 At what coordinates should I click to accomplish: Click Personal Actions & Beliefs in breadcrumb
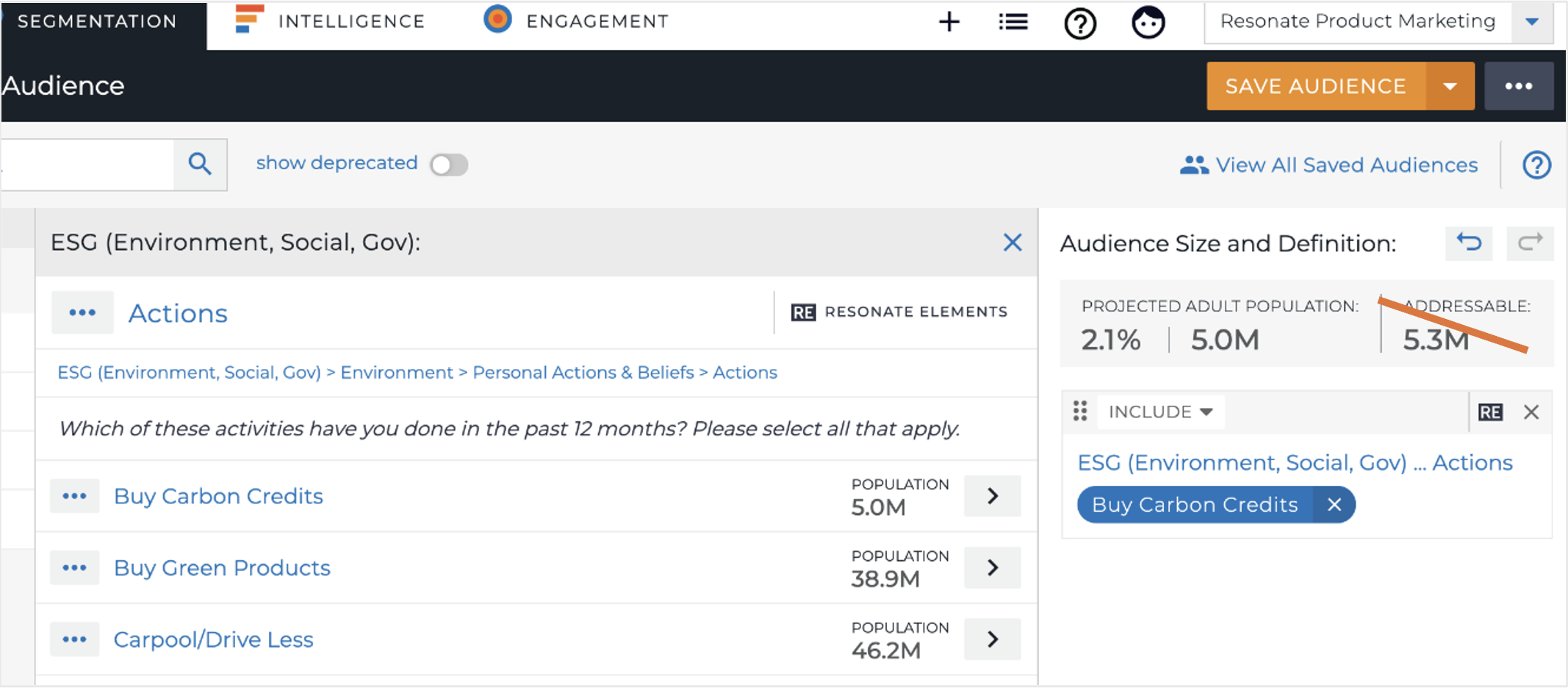click(x=583, y=373)
